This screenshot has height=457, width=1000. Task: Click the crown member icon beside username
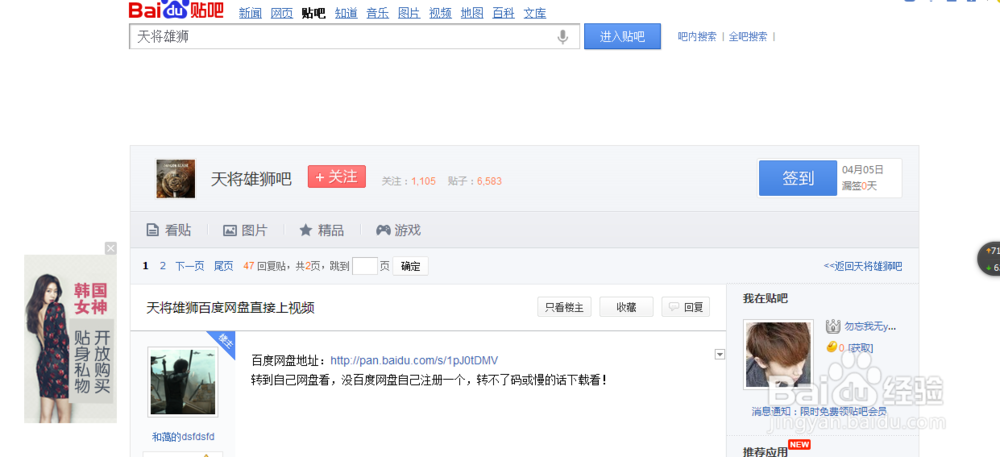tap(832, 327)
